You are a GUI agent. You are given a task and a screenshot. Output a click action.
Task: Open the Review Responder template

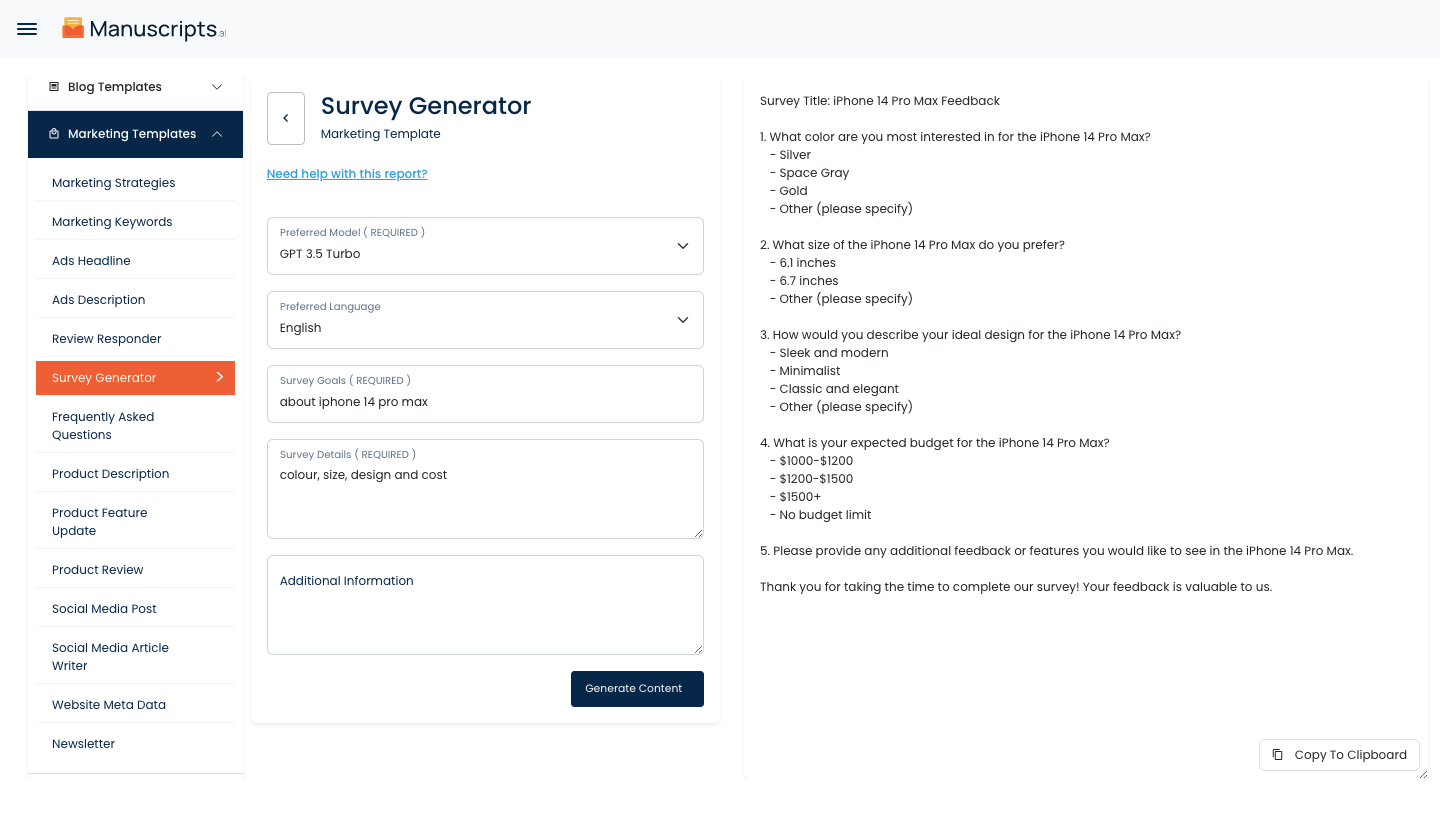click(106, 339)
